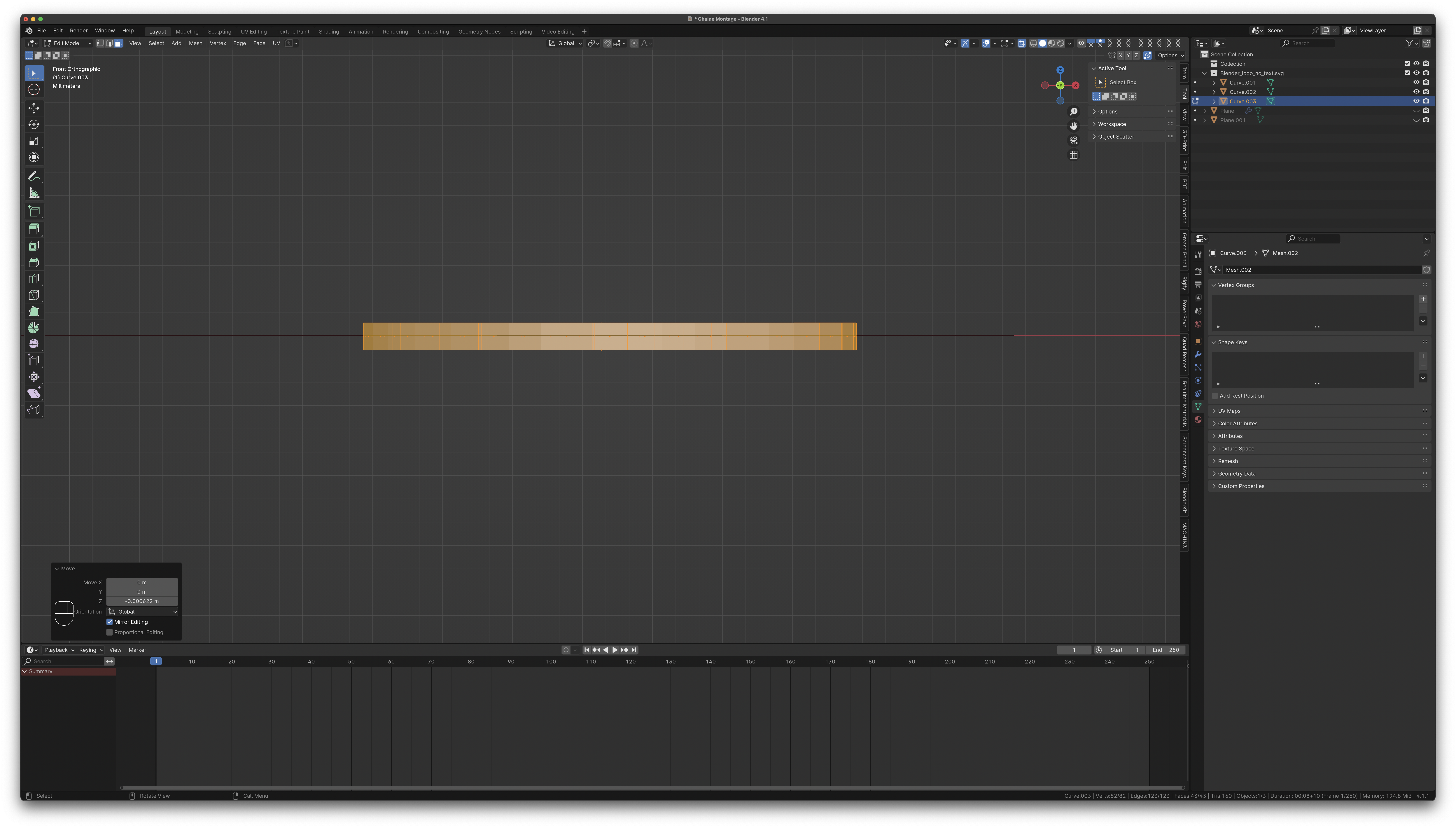Image resolution: width=1456 pixels, height=828 pixels.
Task: Select the Knife tool
Action: (x=34, y=295)
